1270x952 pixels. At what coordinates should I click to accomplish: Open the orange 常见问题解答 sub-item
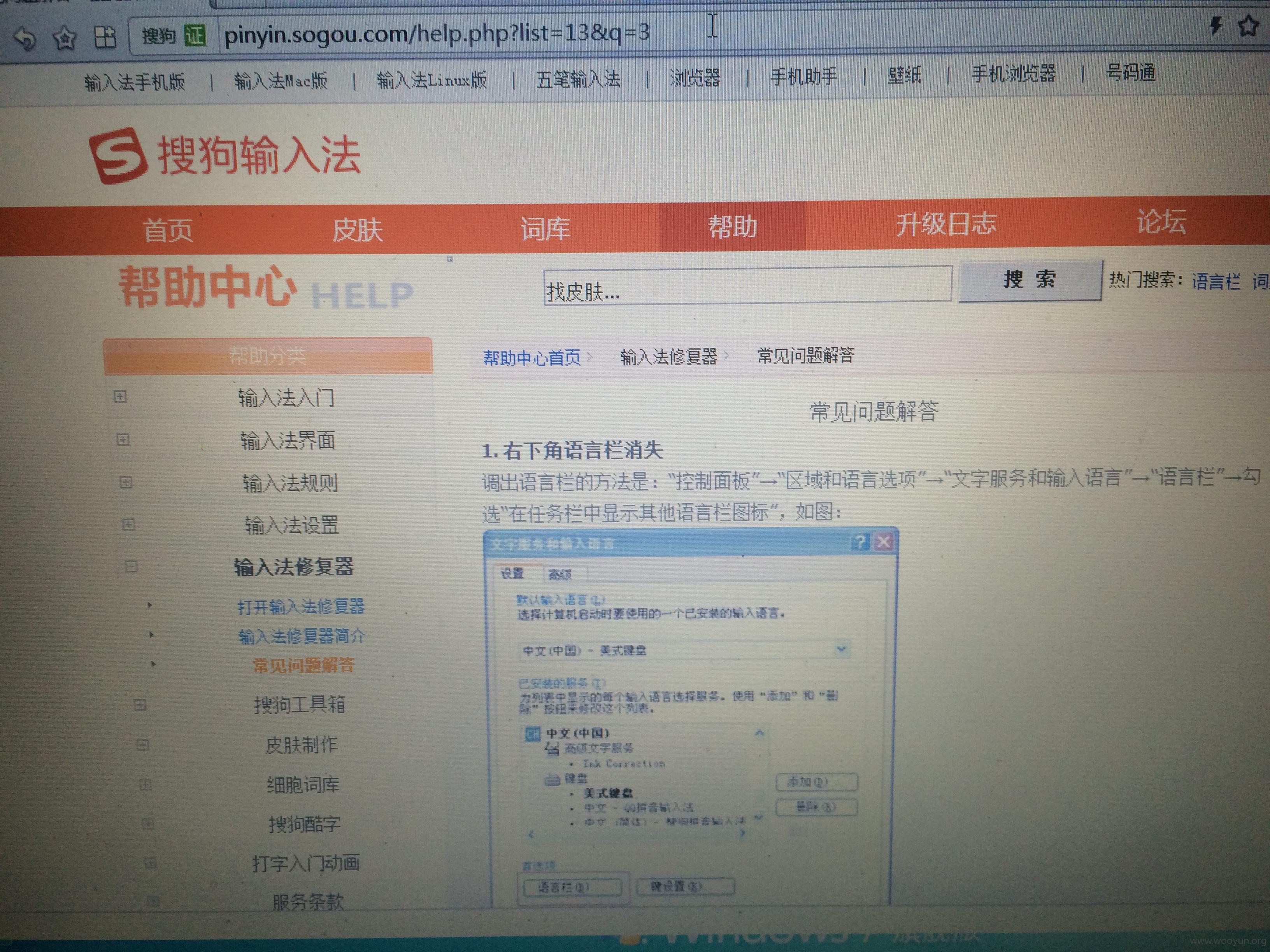pyautogui.click(x=303, y=666)
